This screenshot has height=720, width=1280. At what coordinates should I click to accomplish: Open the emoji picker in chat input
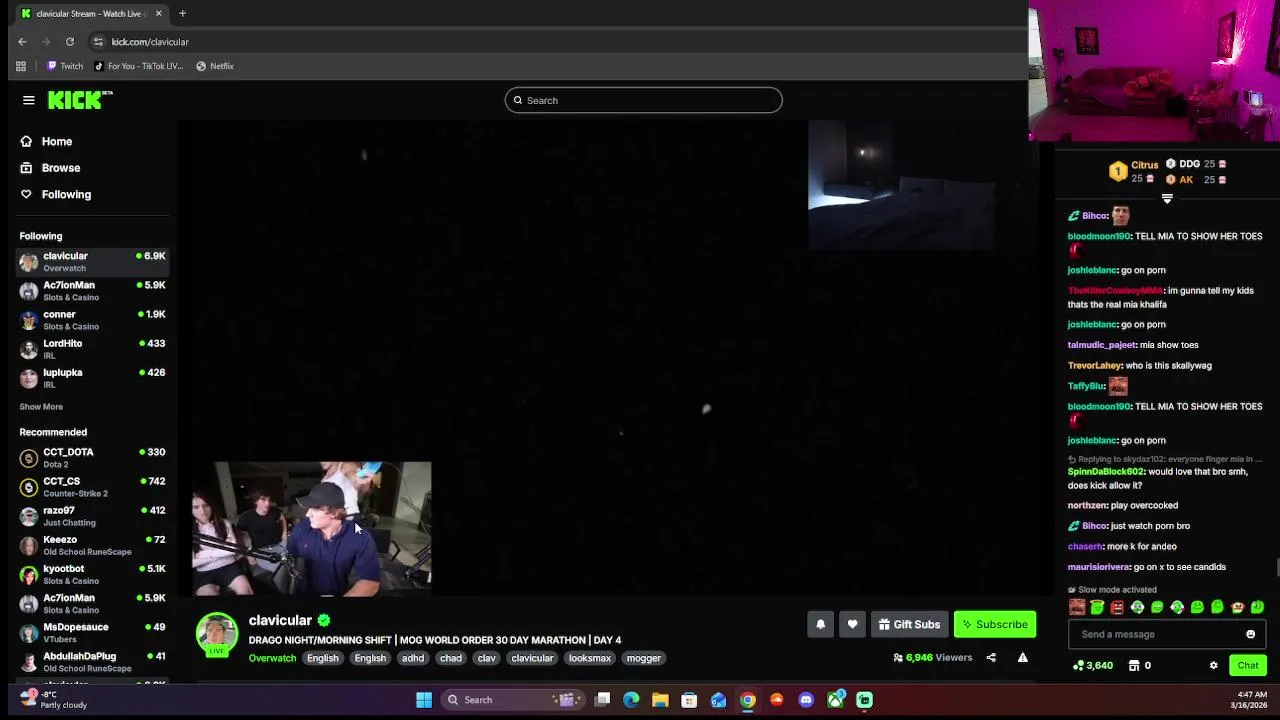[1250, 634]
